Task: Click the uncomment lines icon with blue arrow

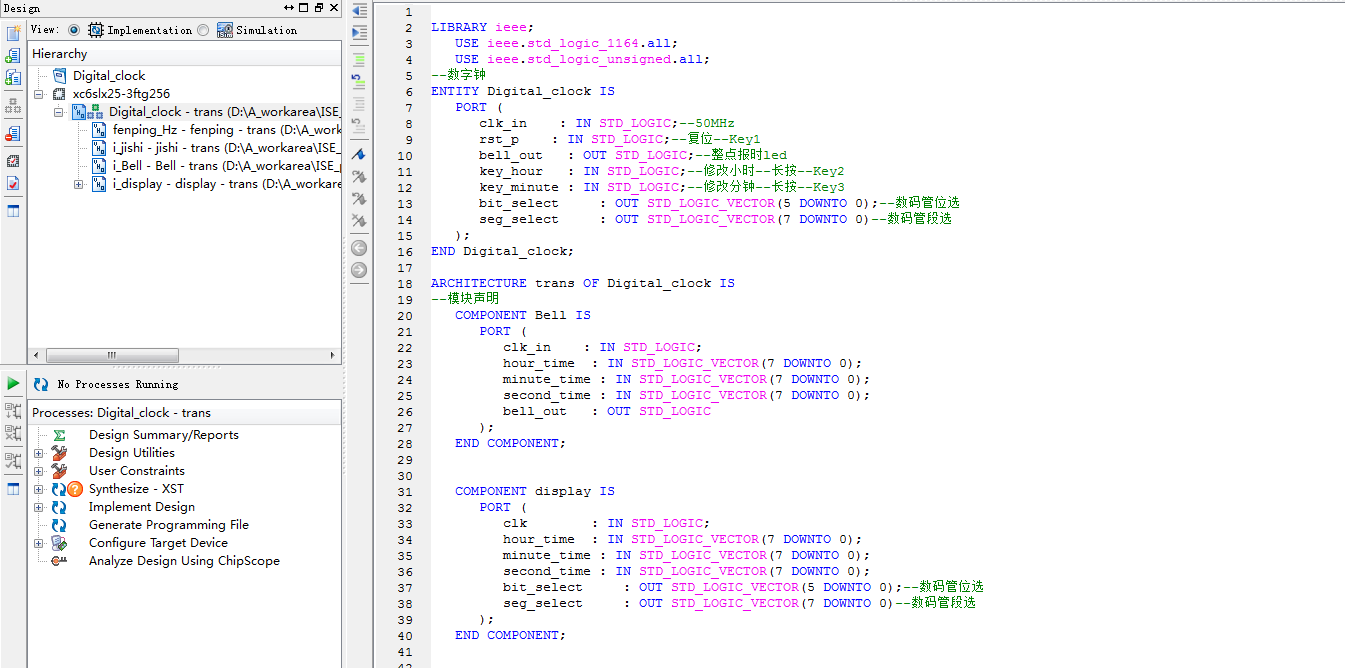Action: (x=359, y=77)
